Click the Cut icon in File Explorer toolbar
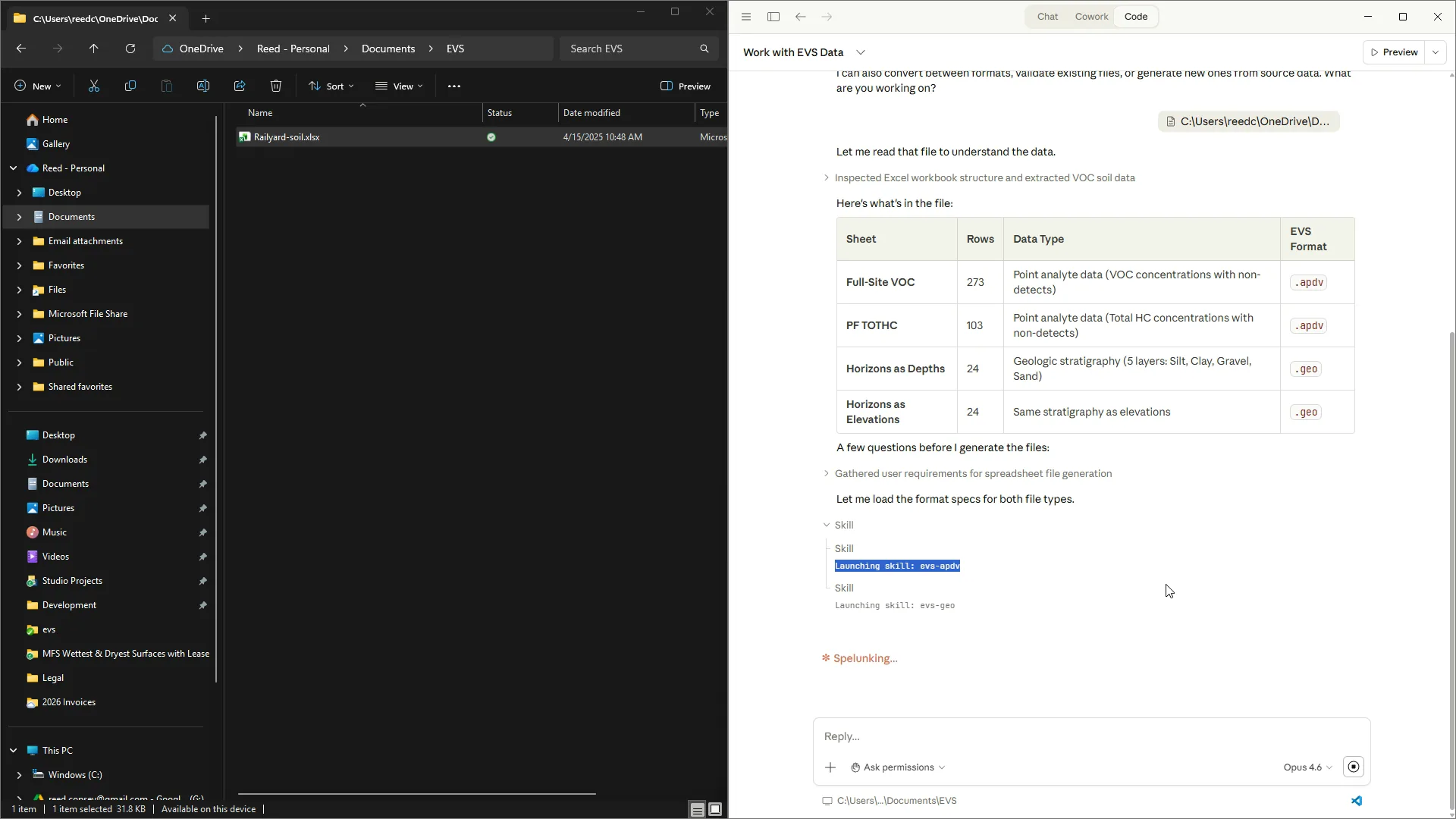1456x819 pixels. tap(94, 86)
